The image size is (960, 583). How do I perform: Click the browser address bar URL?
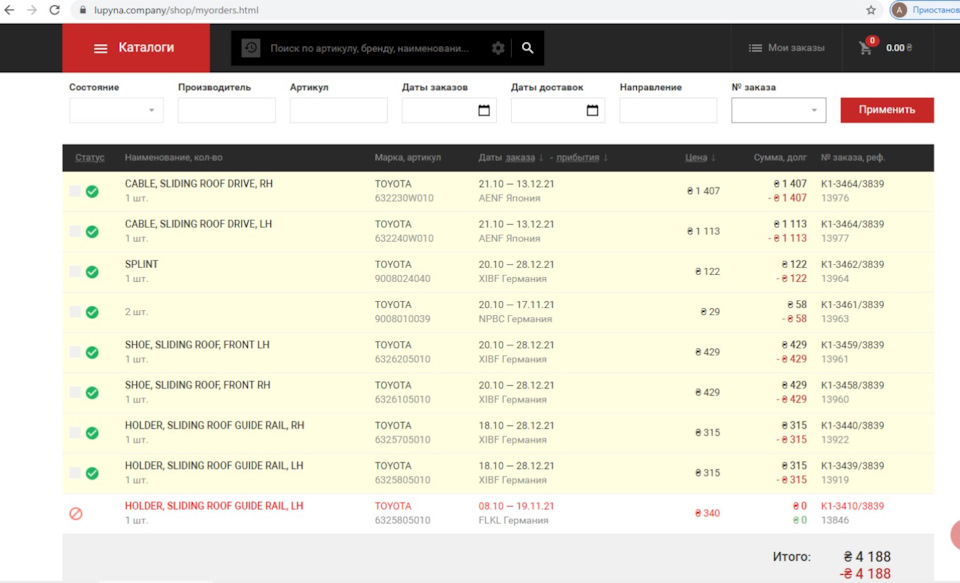176,10
